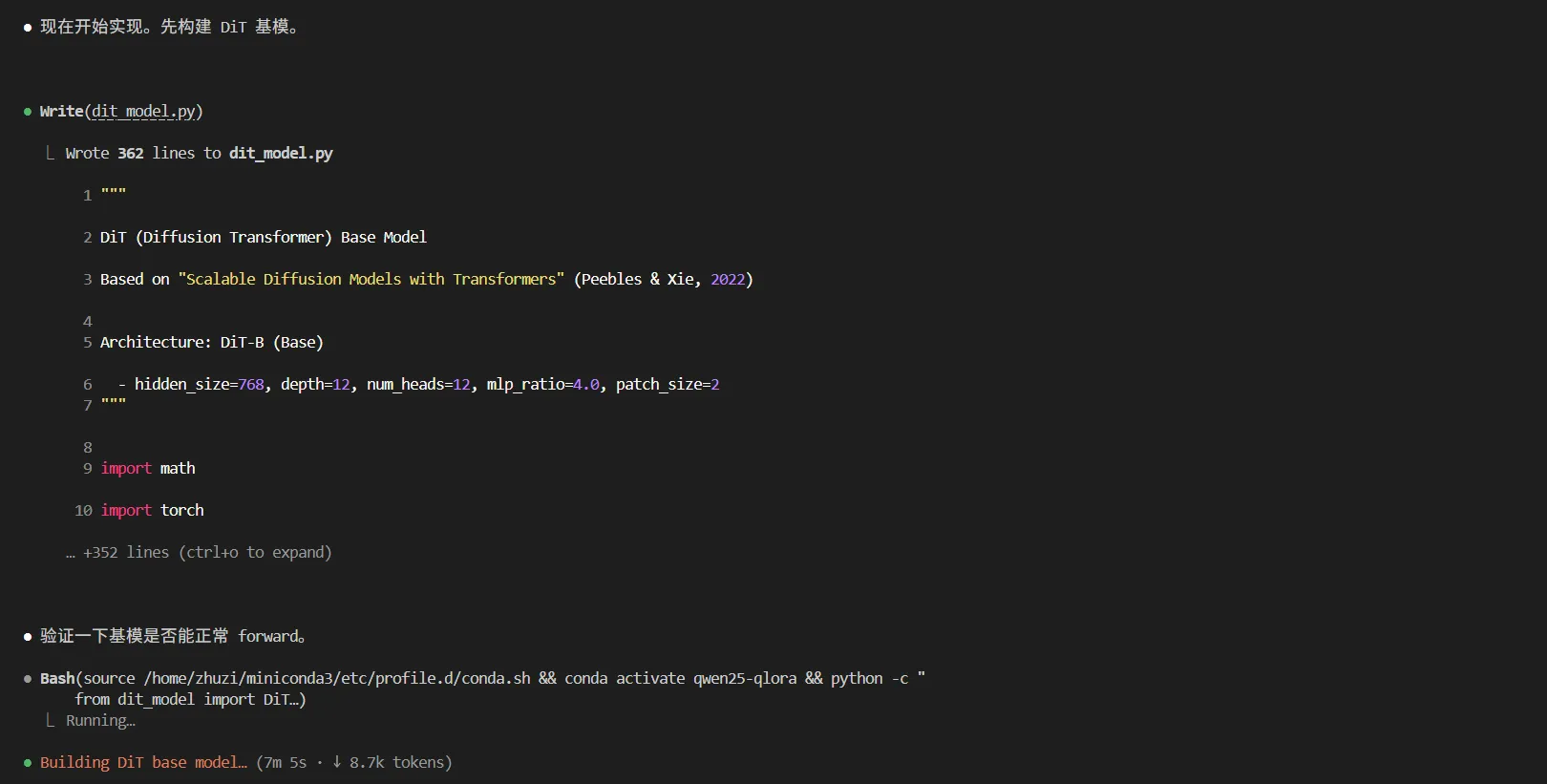Click the 'import torch' line of code

[x=152, y=510]
